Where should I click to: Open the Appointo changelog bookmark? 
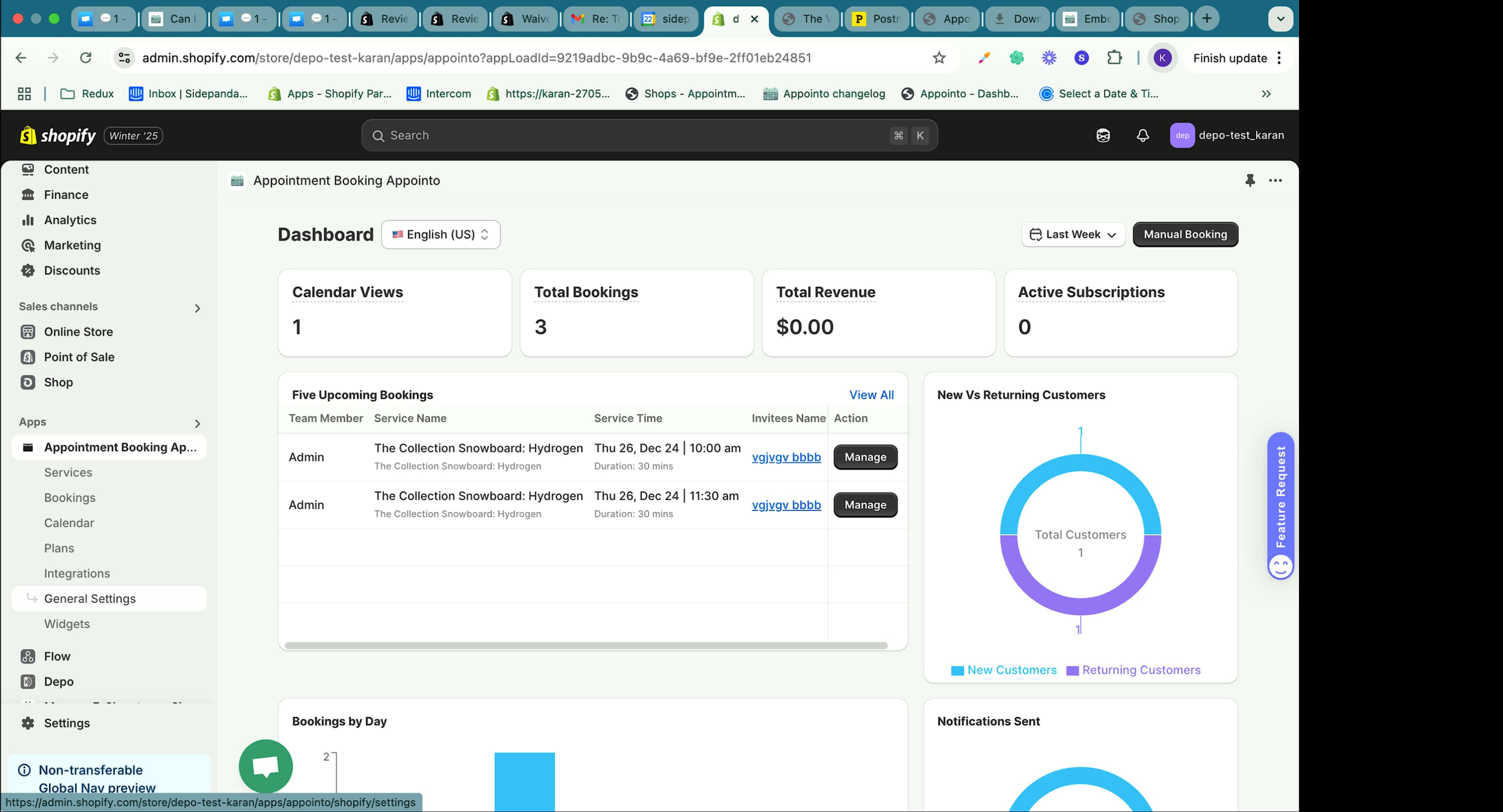pos(824,94)
